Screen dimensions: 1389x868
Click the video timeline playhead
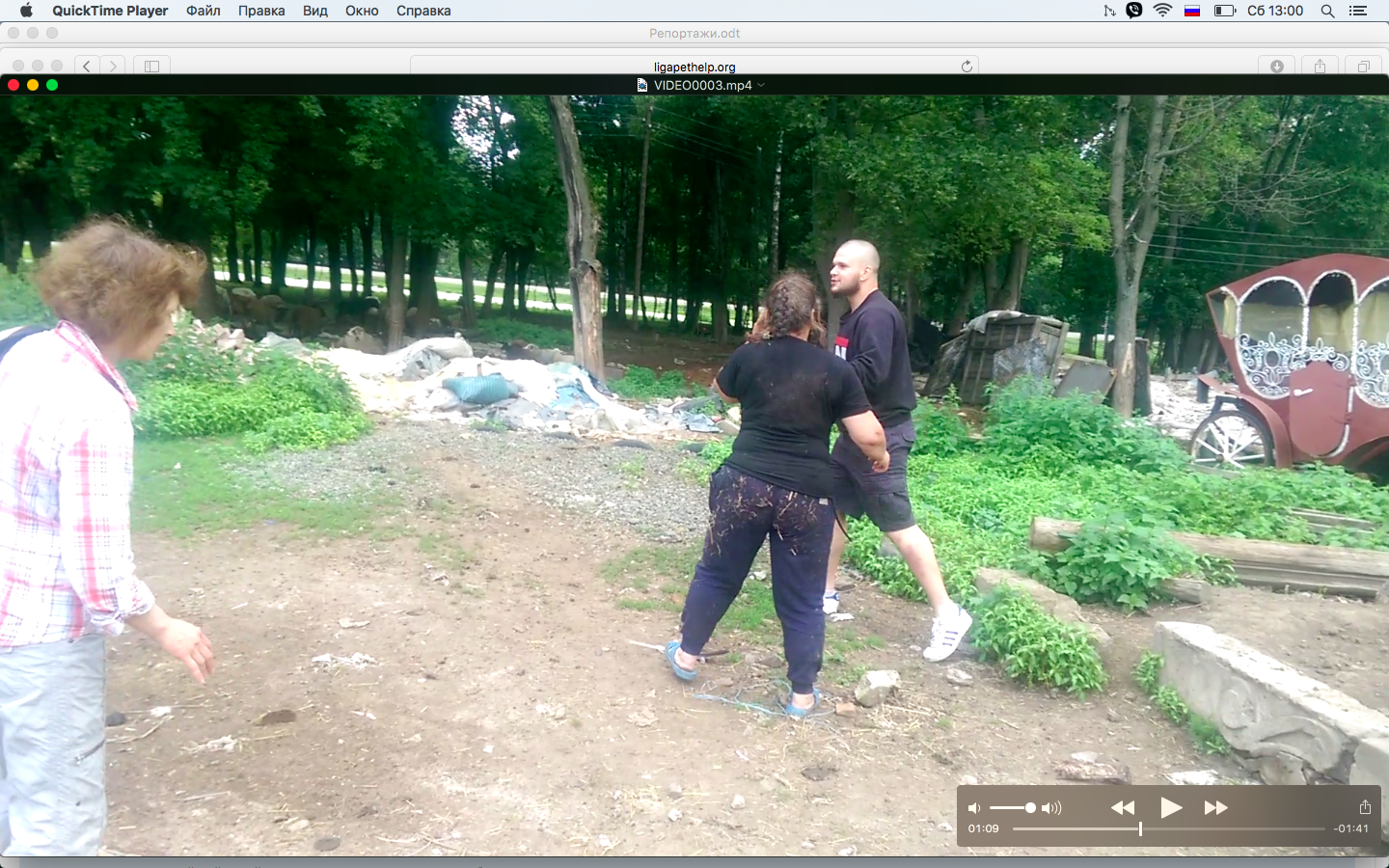pos(1140,828)
